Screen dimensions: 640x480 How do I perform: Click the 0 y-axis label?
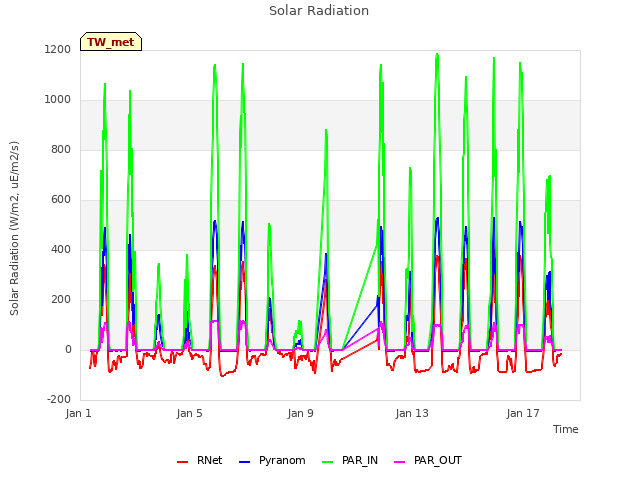click(68, 349)
